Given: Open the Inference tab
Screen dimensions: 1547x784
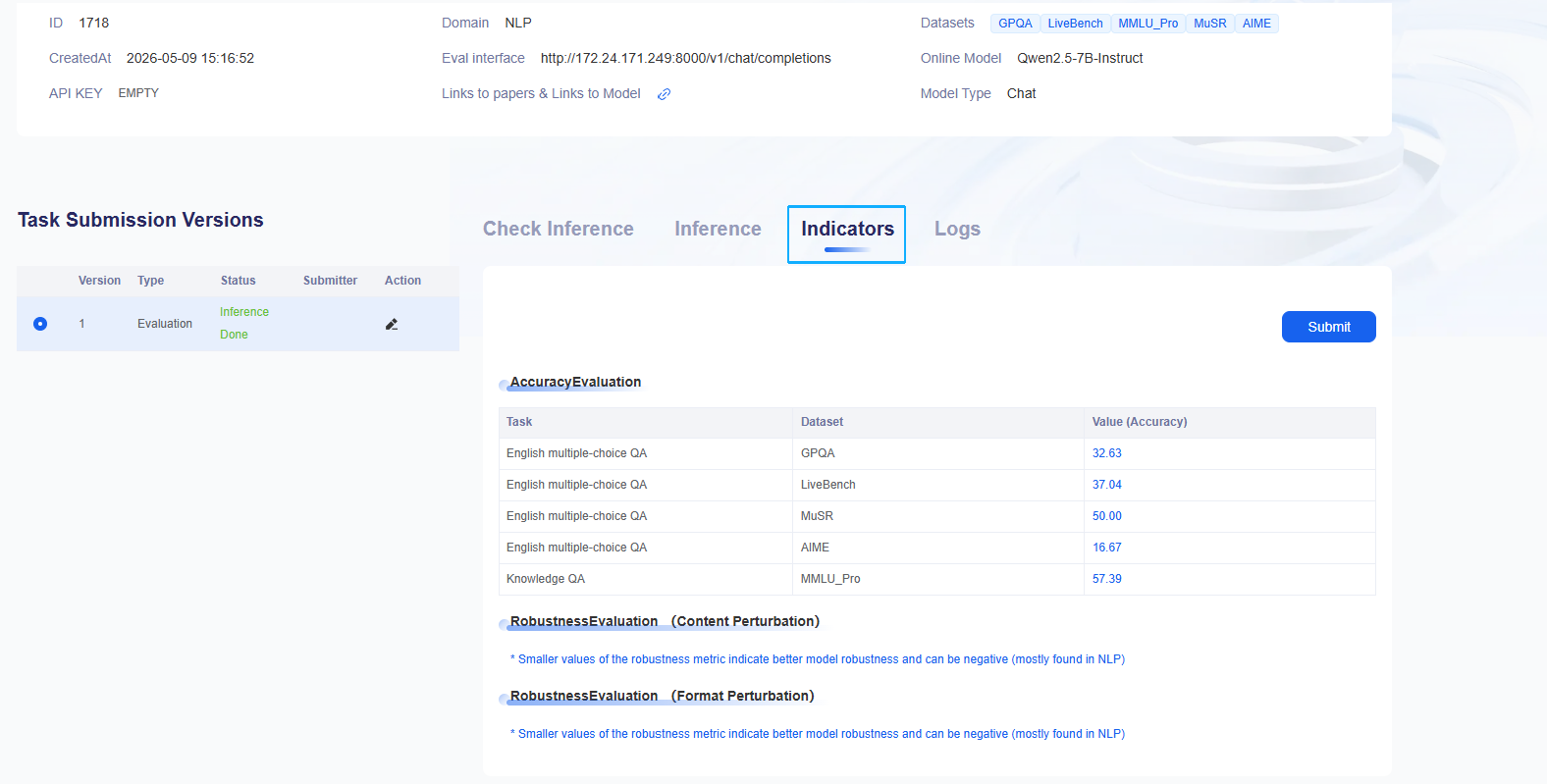Looking at the screenshot, I should 718,229.
